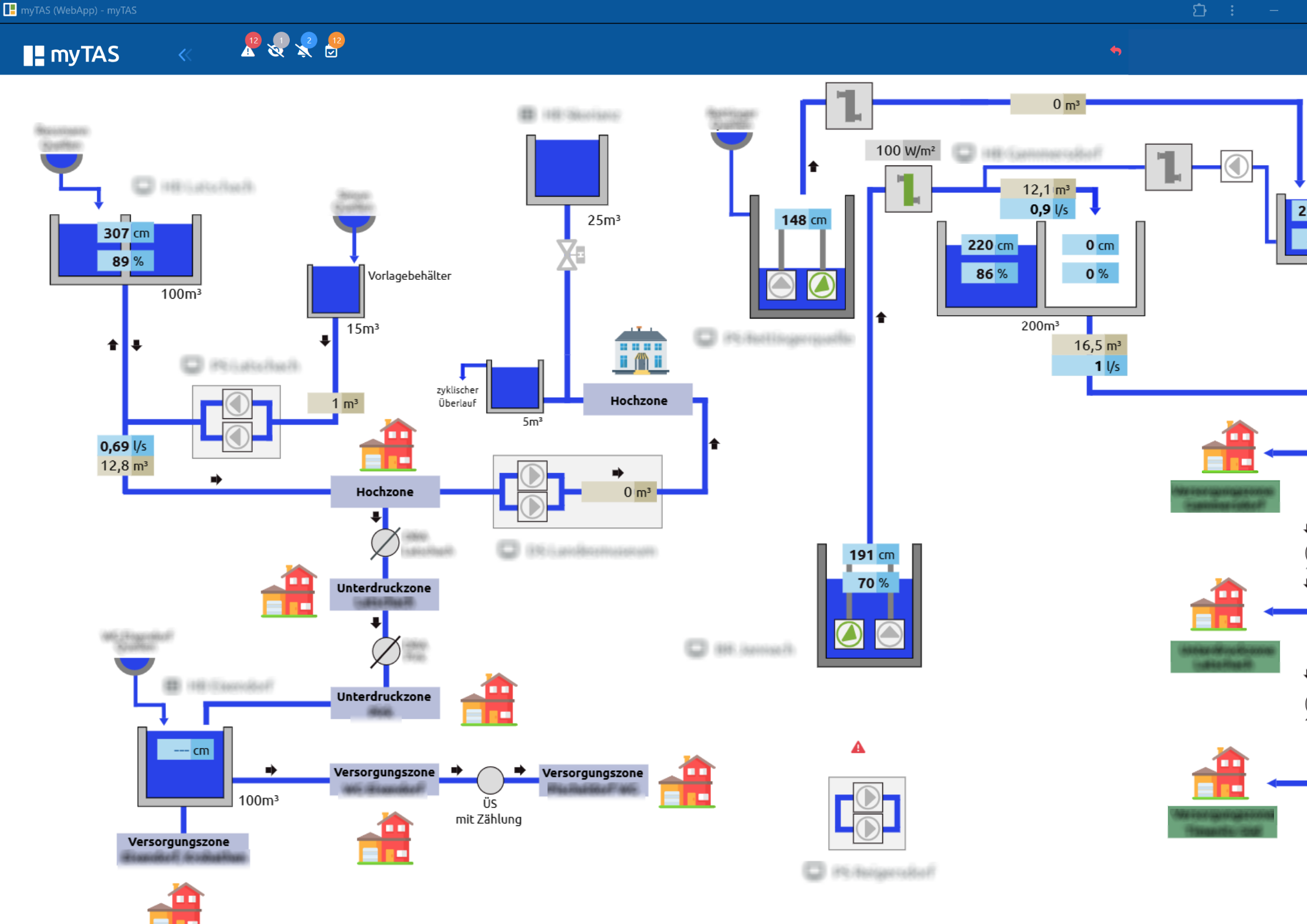Click the slider valve below 25m³ tank
1307x924 pixels.
(568, 255)
